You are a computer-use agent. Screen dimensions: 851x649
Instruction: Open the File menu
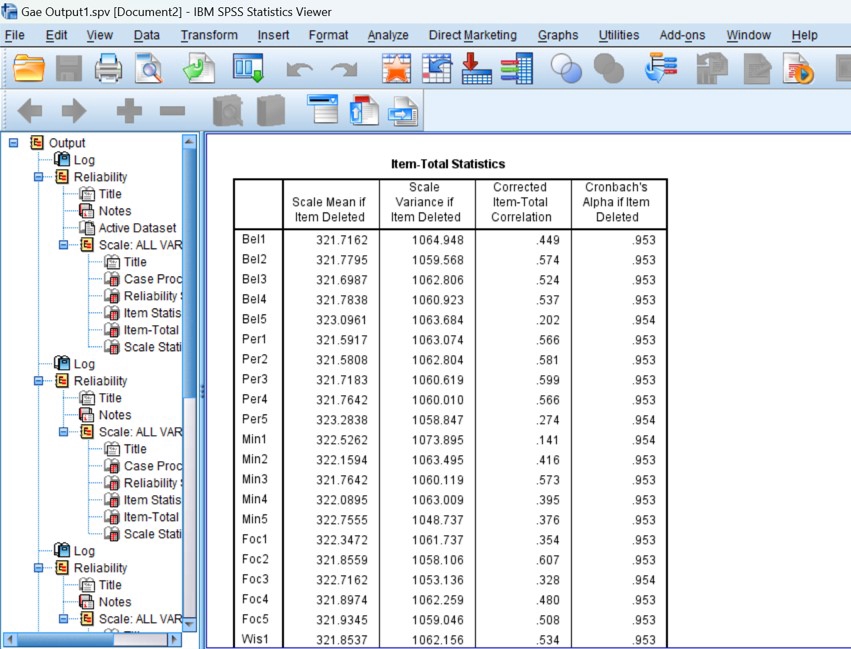(x=15, y=35)
